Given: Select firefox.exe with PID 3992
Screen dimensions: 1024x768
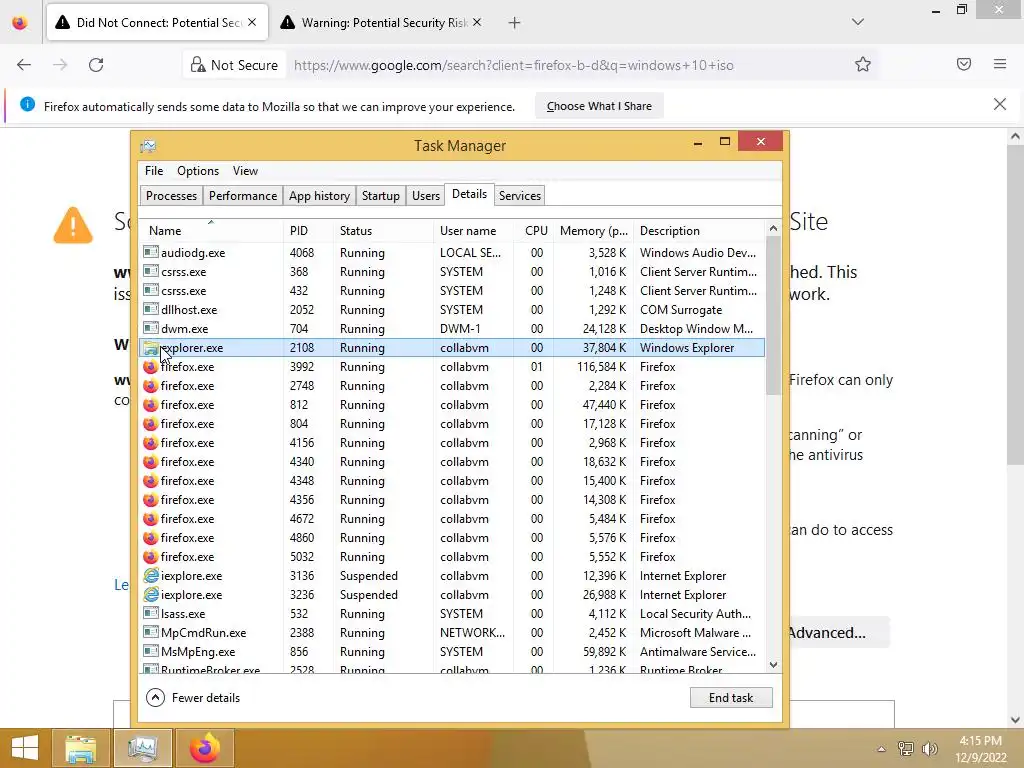Looking at the screenshot, I should [x=452, y=366].
